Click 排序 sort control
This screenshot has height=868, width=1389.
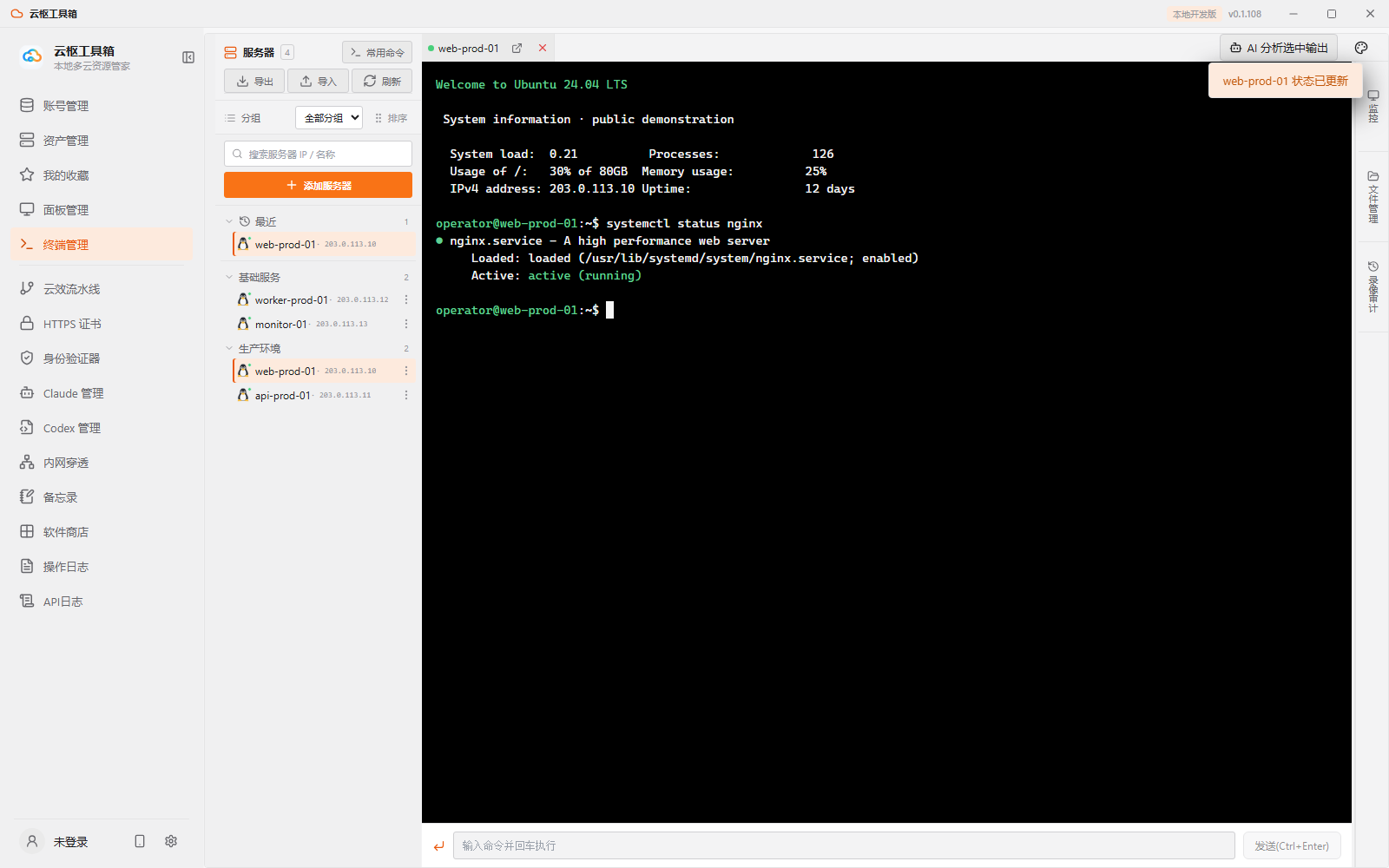pos(391,118)
